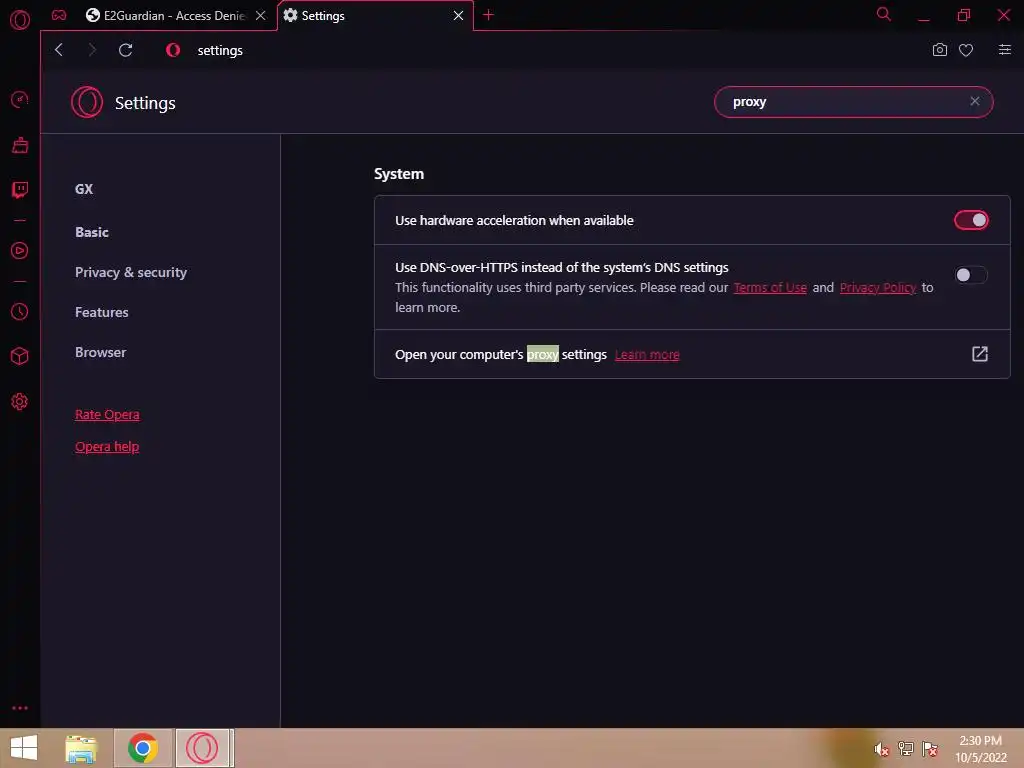Viewport: 1024px width, 768px height.
Task: Open History via the clock icon
Action: click(x=20, y=312)
